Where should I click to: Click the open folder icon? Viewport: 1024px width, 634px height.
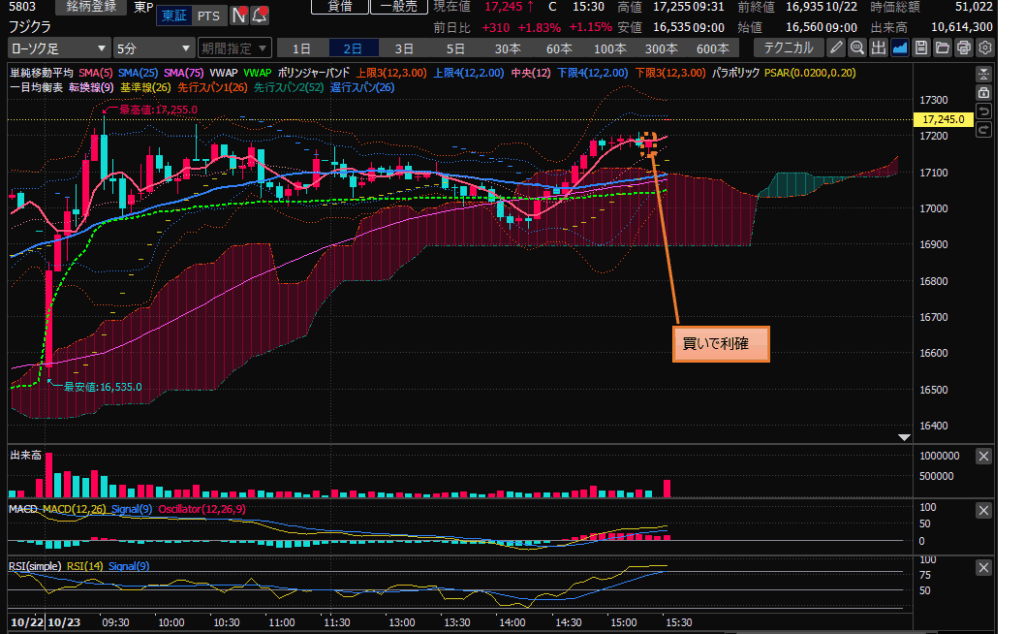pyautogui.click(x=943, y=47)
